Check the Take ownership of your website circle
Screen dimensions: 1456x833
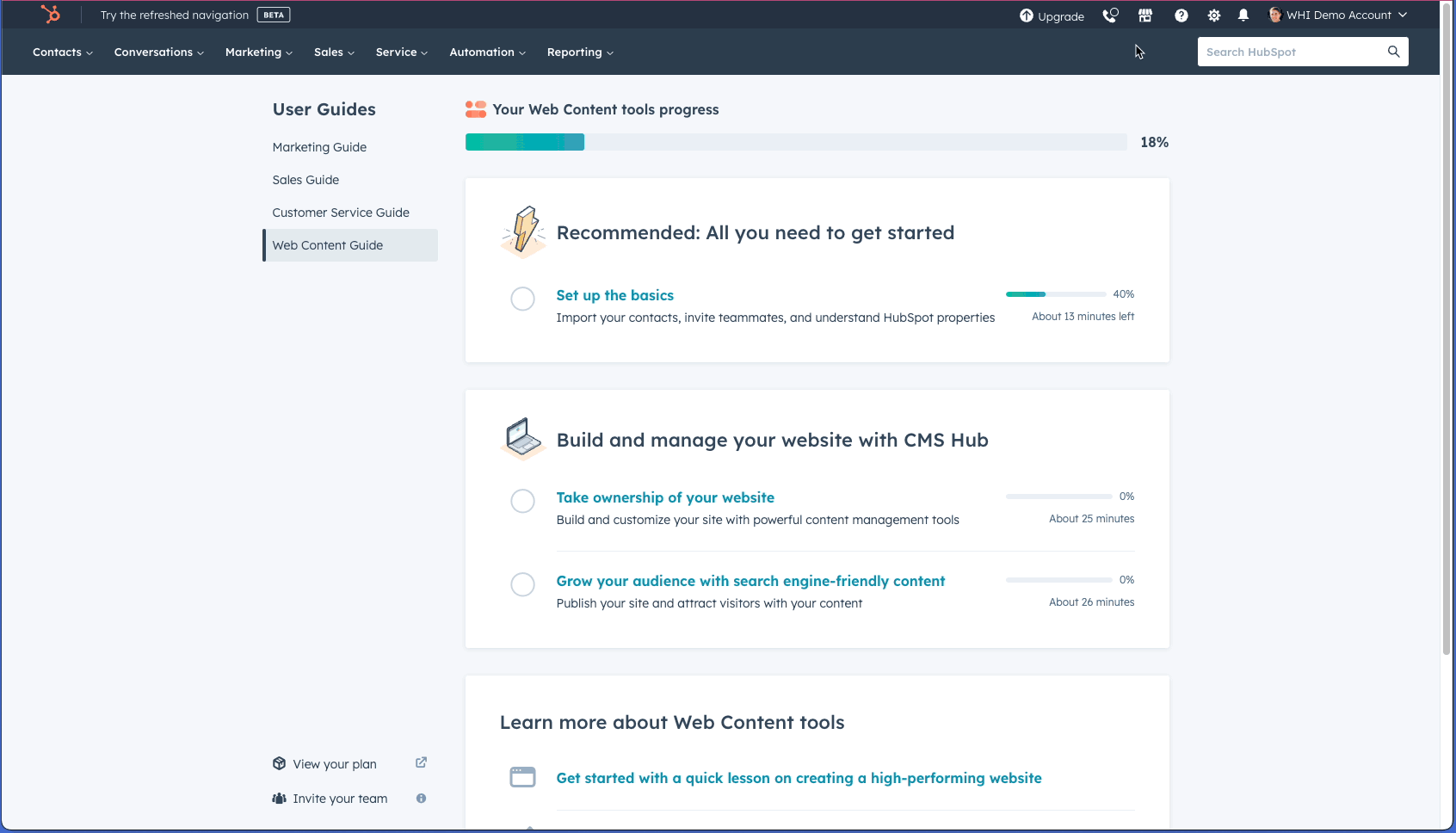click(522, 501)
